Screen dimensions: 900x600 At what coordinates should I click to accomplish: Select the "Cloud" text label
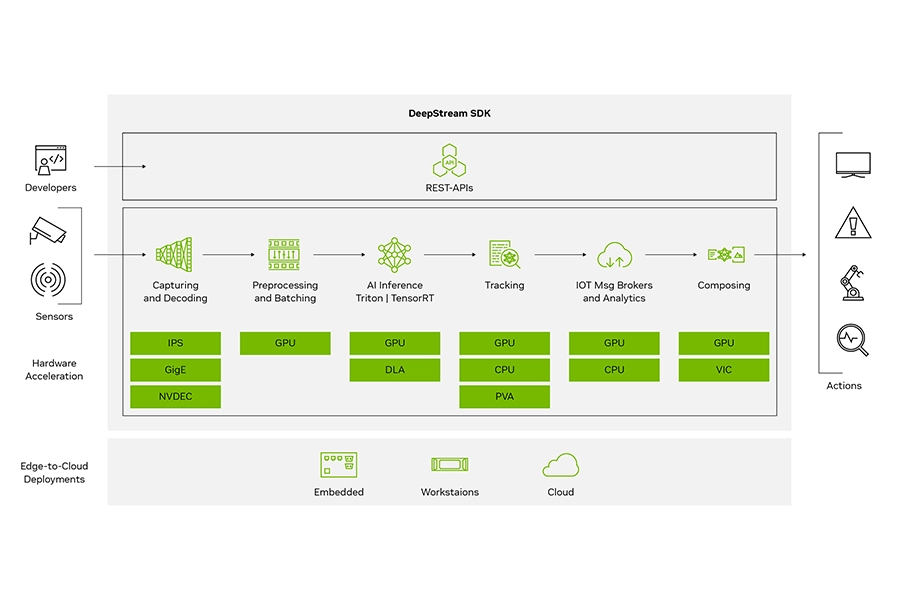[x=561, y=492]
